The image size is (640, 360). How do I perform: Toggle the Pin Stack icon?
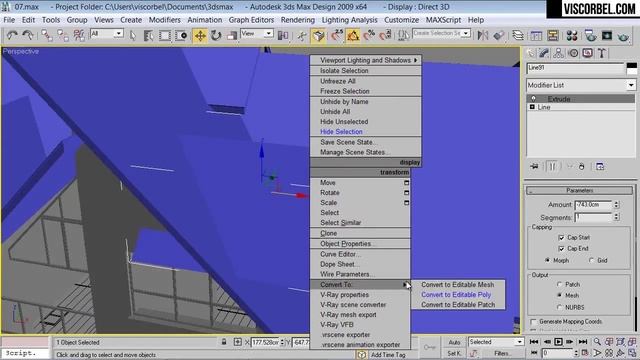[534, 167]
